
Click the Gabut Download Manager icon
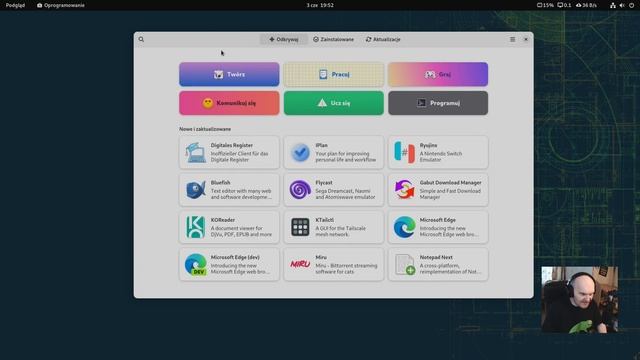pyautogui.click(x=404, y=190)
